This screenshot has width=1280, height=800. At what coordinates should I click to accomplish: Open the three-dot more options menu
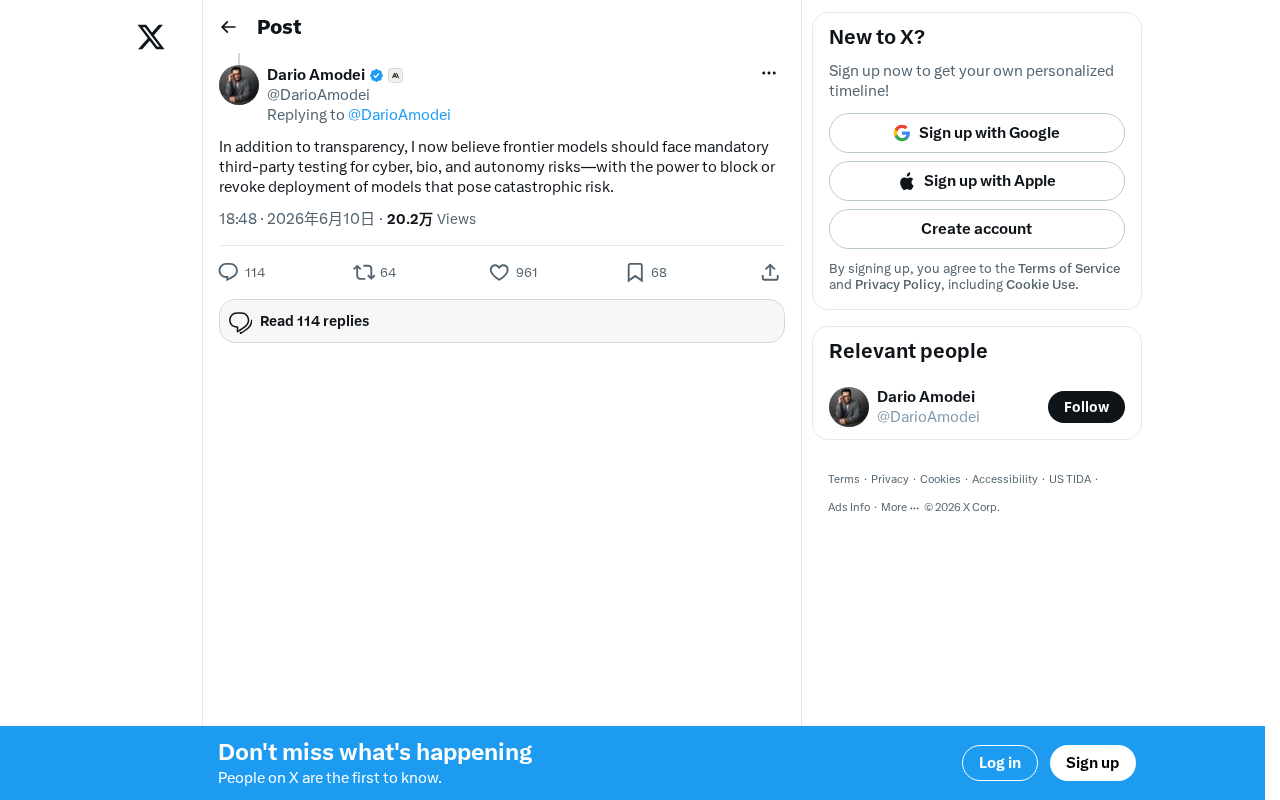pyautogui.click(x=769, y=73)
